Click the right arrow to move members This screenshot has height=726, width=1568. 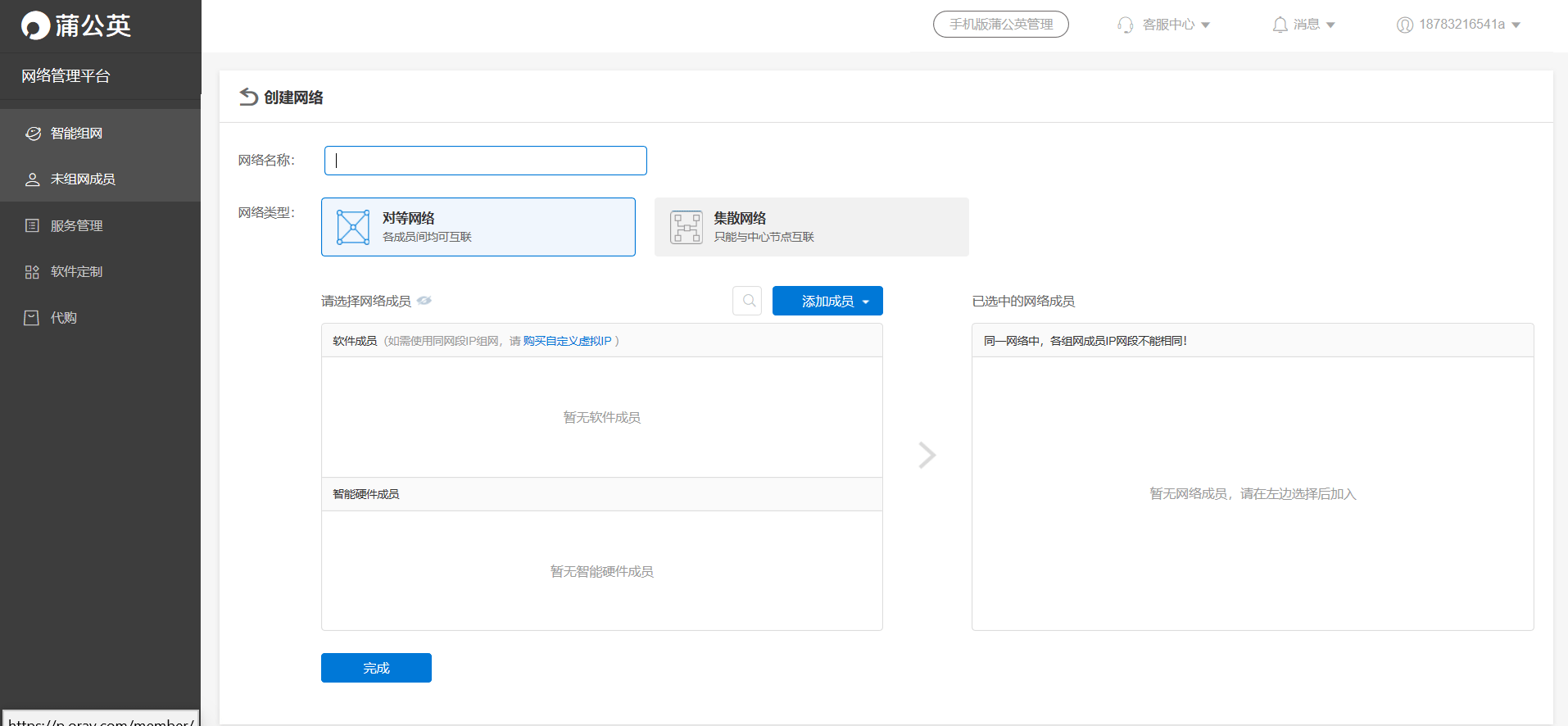click(x=927, y=455)
